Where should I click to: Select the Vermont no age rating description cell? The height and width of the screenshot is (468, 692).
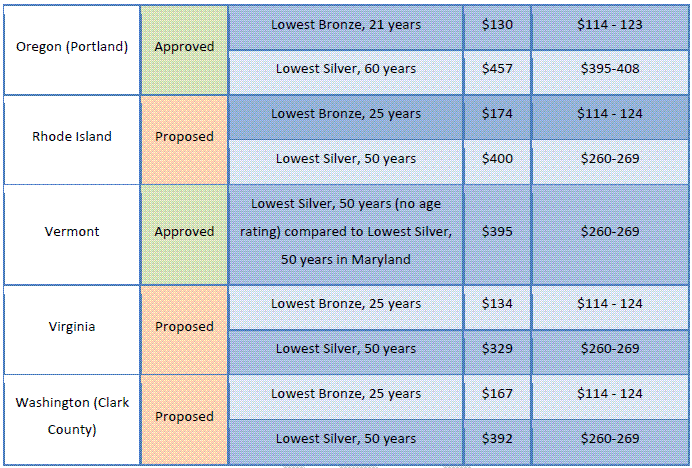tap(346, 235)
